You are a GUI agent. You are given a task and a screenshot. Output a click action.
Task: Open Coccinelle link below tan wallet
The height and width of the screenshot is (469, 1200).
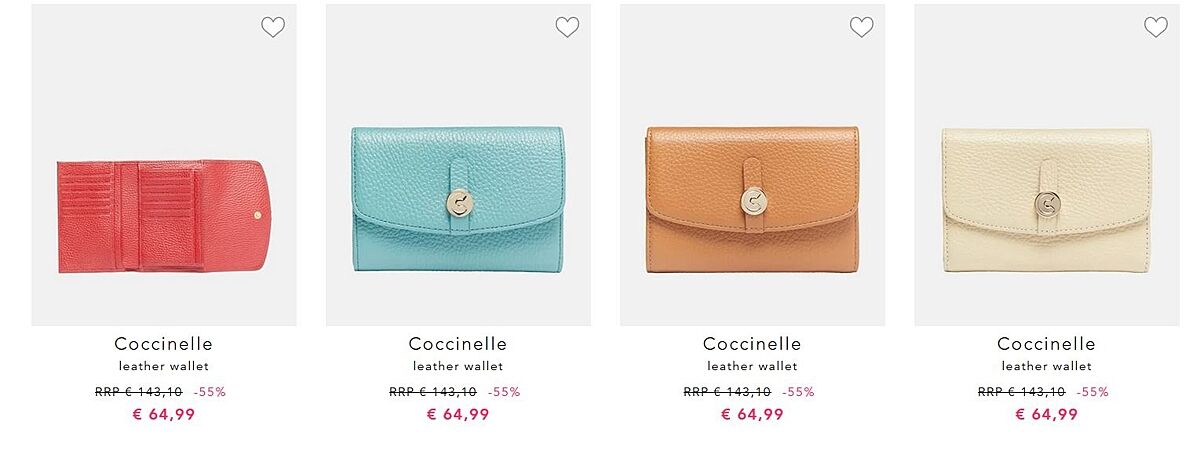click(752, 344)
